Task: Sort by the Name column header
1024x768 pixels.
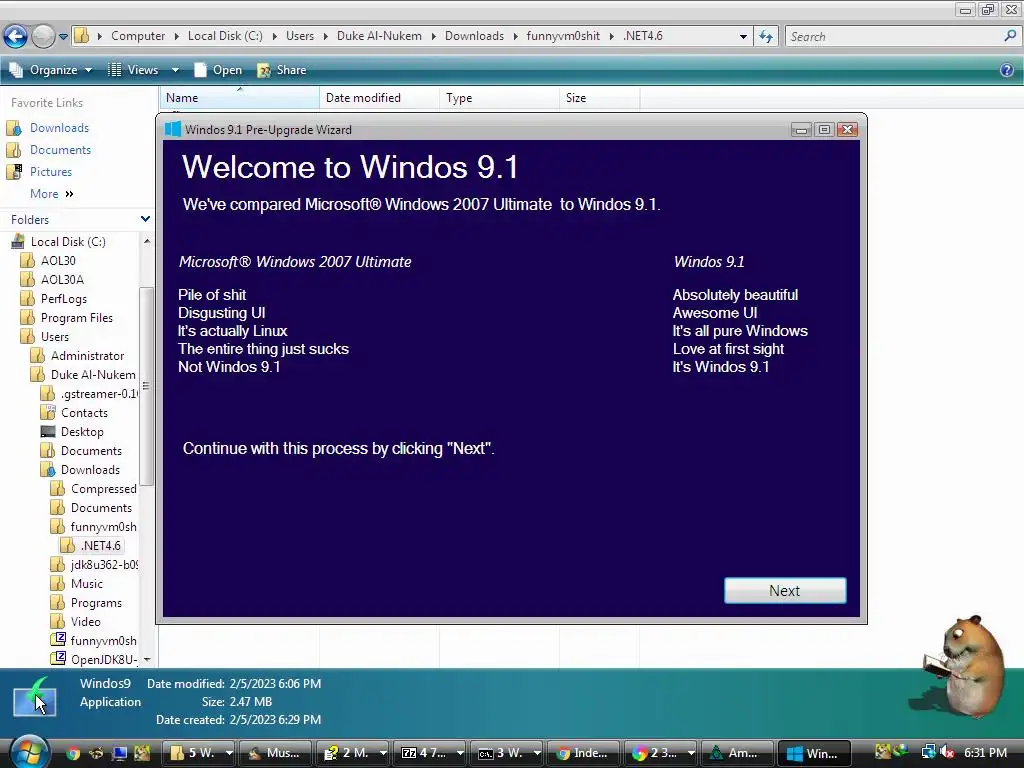Action: (x=239, y=97)
